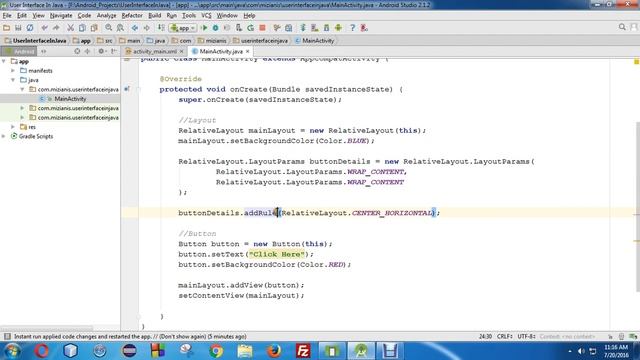Expand the Gradle Scripts node arrow

click(x=4, y=136)
